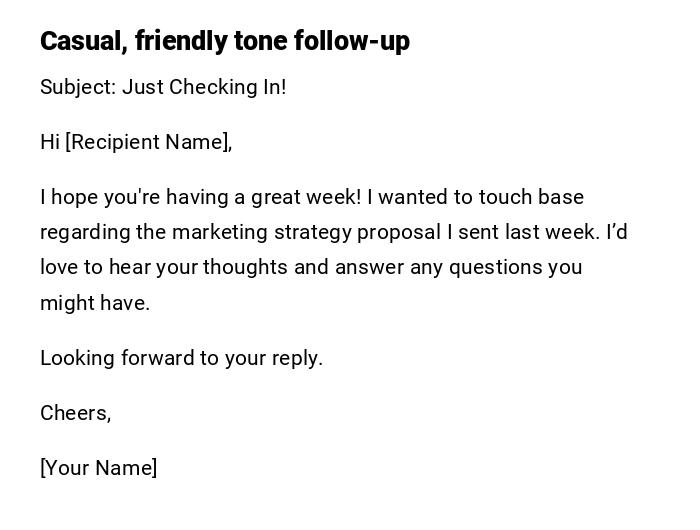
Task: Click the word "marketing" in body
Action: pos(220,232)
